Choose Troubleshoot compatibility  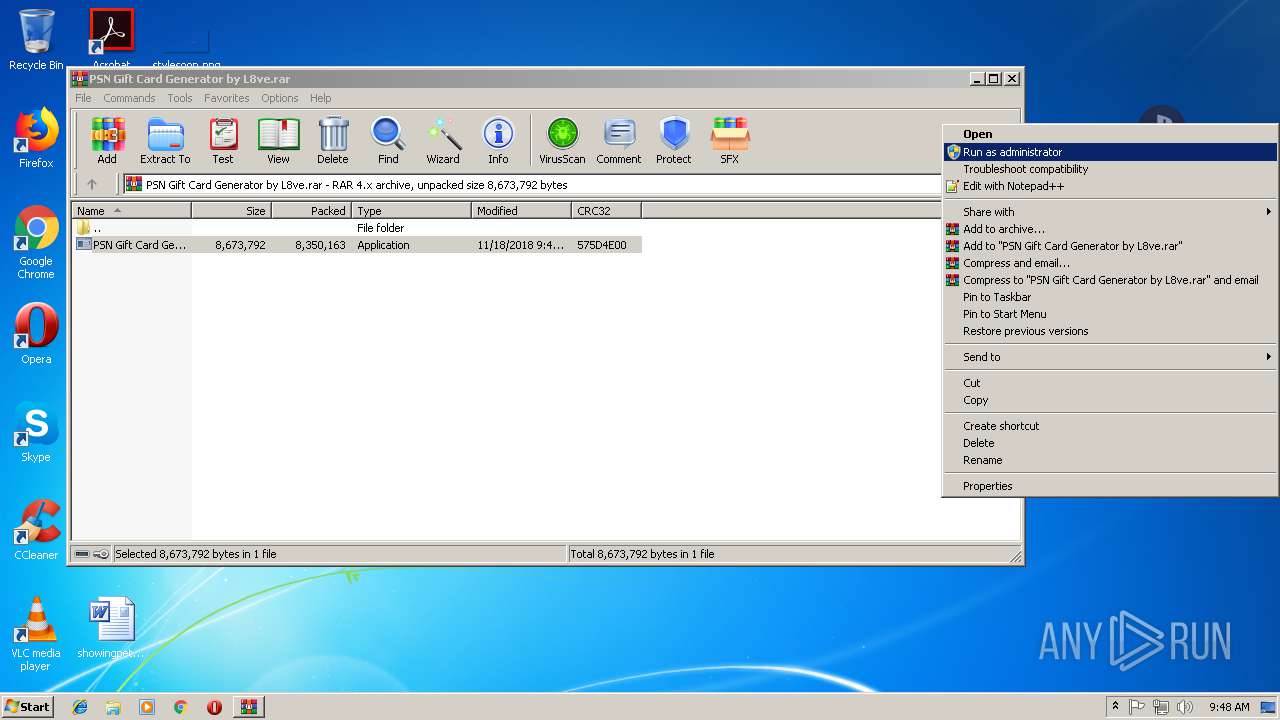1110,169
